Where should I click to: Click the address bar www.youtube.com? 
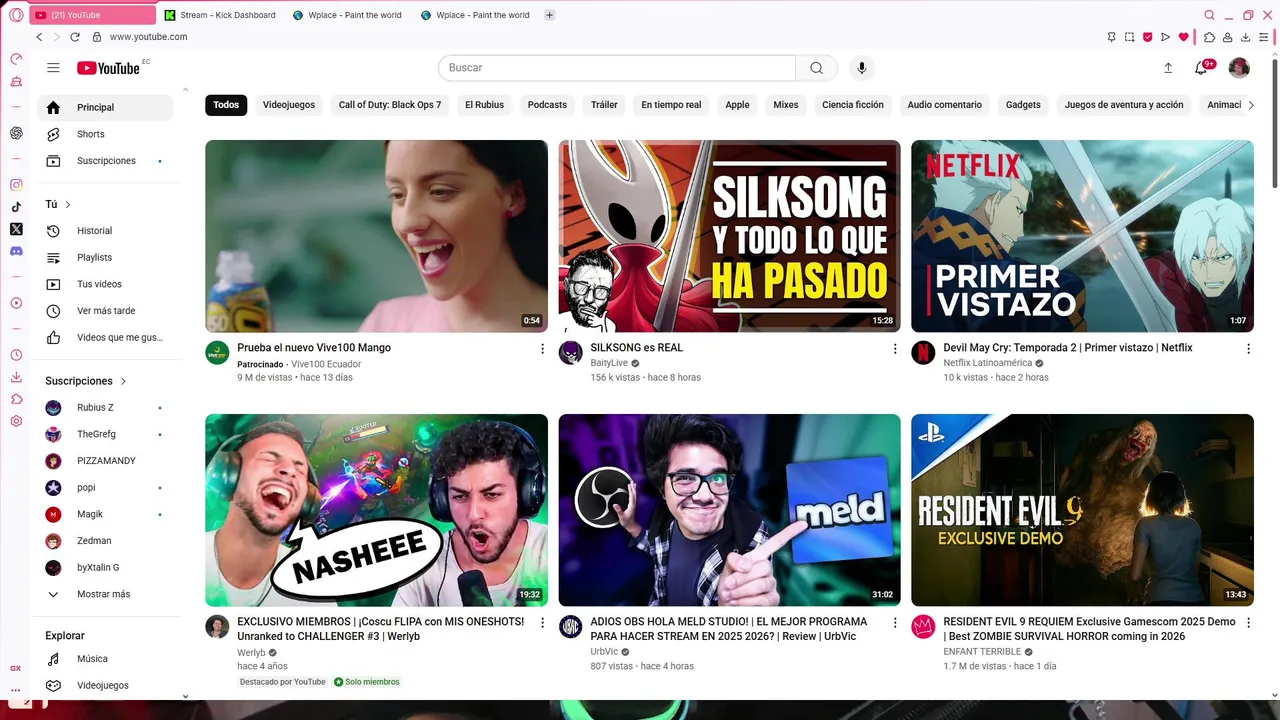[x=149, y=37]
